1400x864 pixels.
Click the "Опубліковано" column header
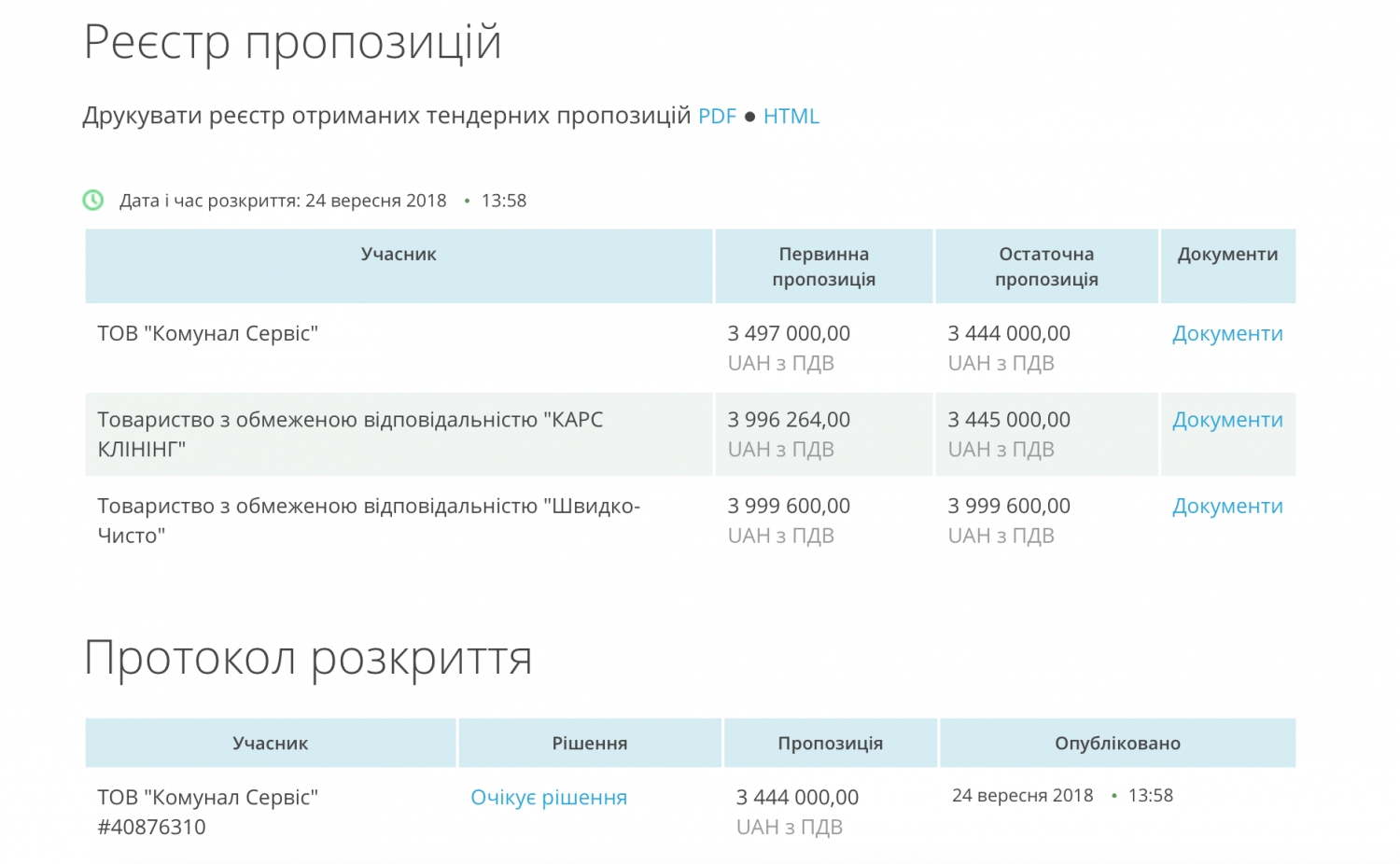click(x=1116, y=744)
